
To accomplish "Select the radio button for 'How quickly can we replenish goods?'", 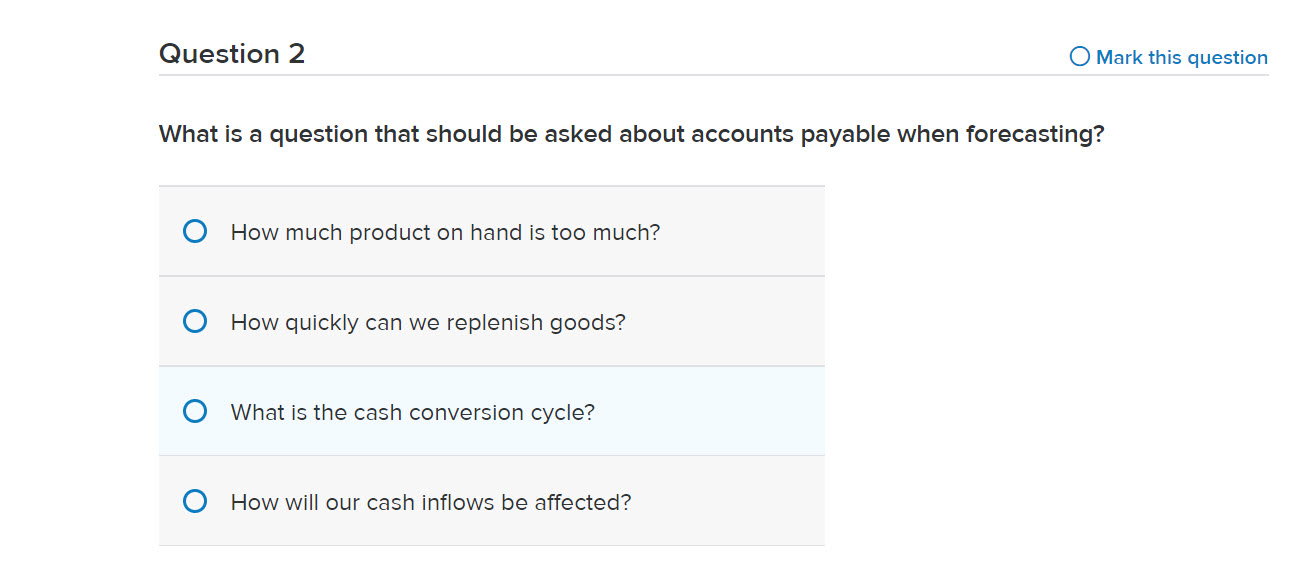I will pyautogui.click(x=195, y=321).
